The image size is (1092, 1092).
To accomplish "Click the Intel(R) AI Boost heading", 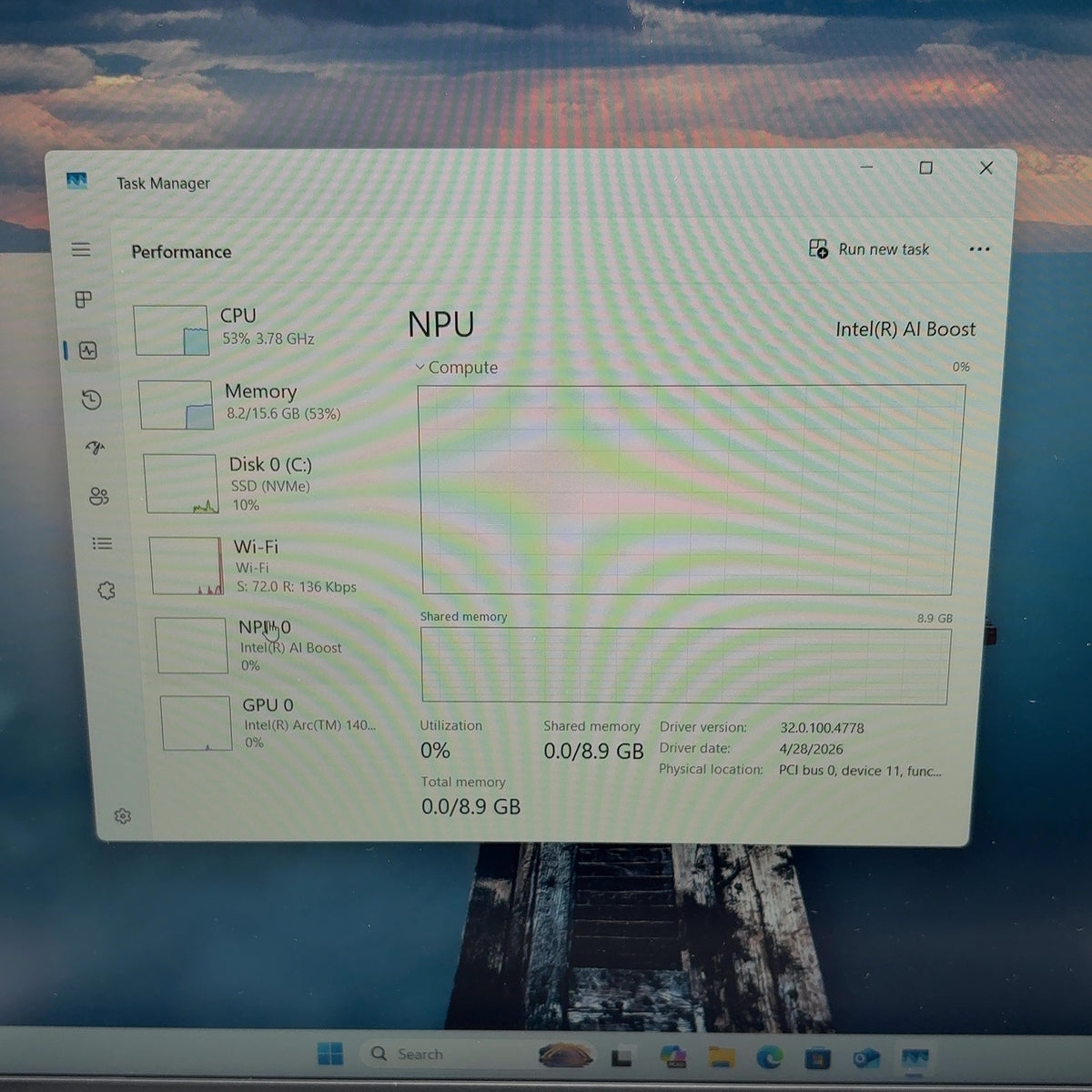I will pyautogui.click(x=905, y=329).
